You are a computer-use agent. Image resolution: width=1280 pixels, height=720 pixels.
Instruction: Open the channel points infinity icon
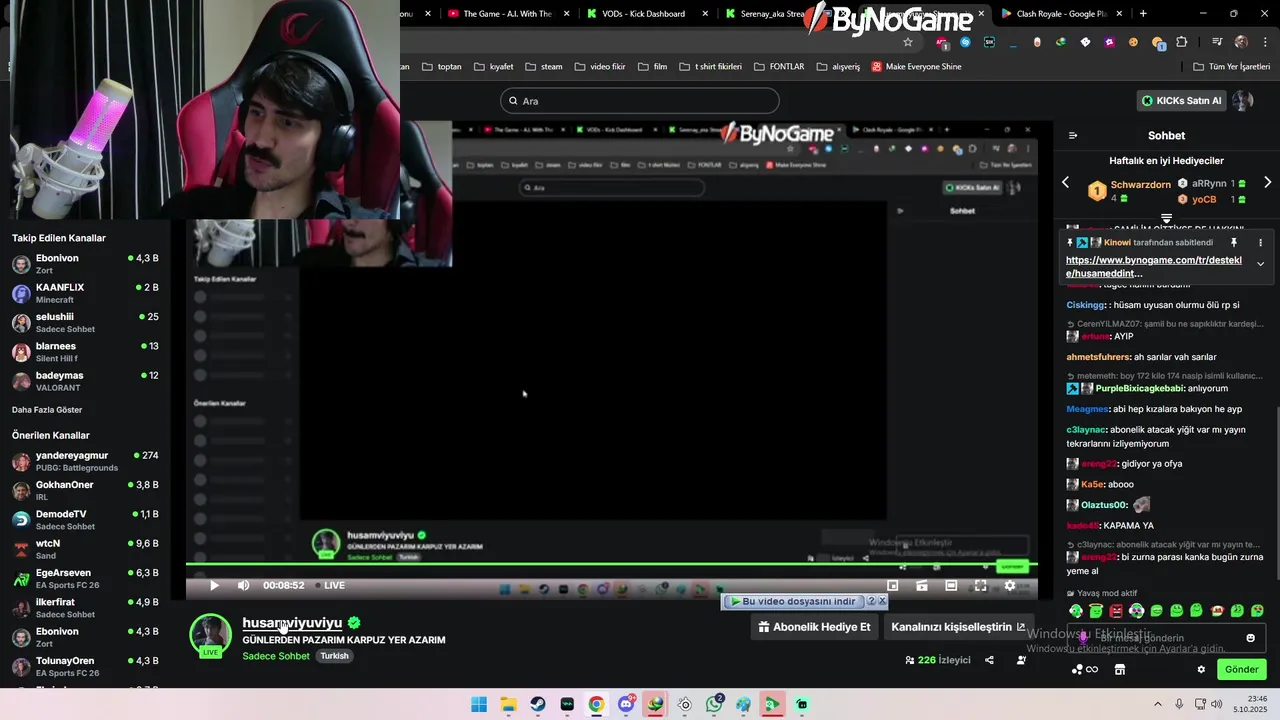[1085, 669]
